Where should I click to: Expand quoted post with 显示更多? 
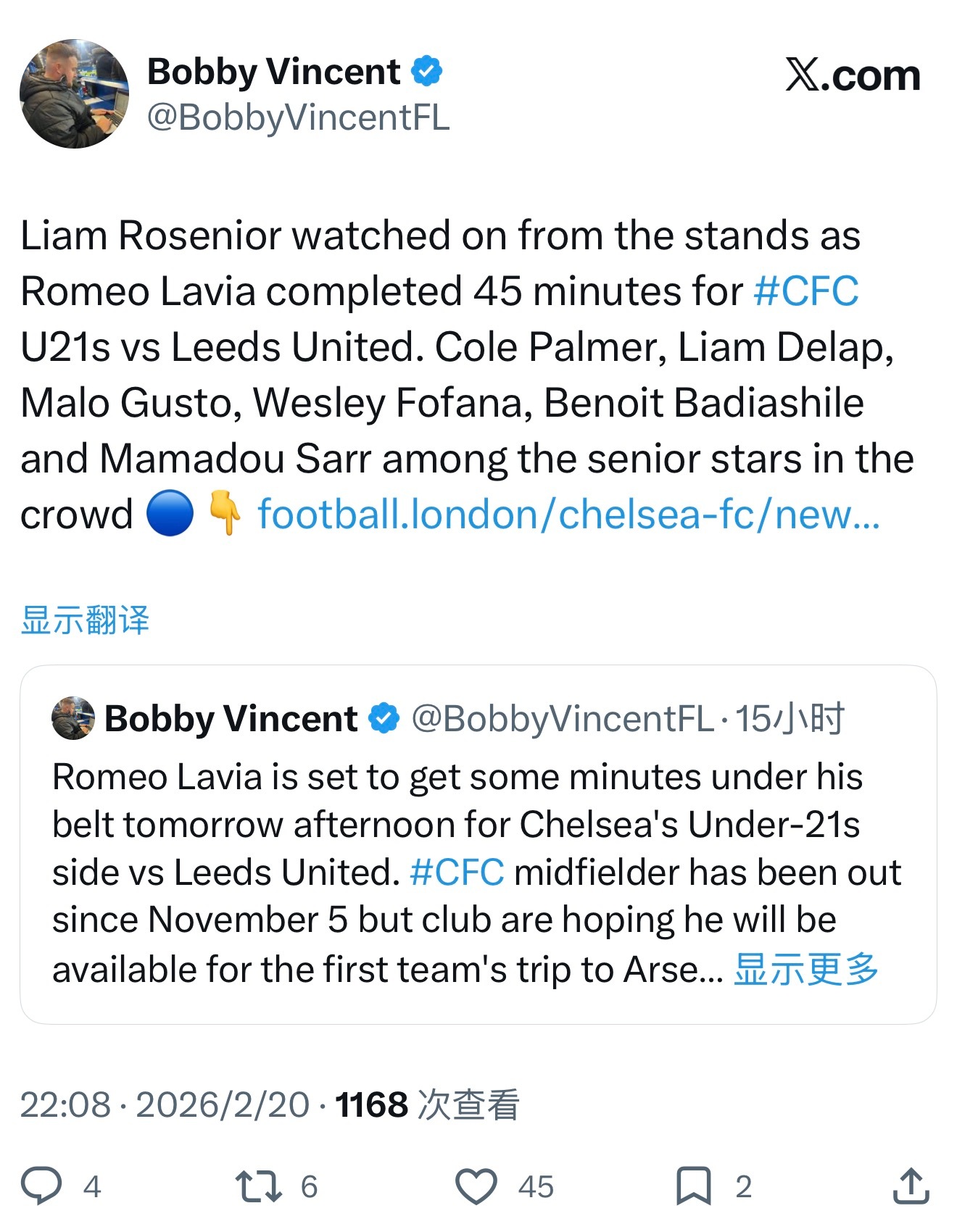click(805, 969)
